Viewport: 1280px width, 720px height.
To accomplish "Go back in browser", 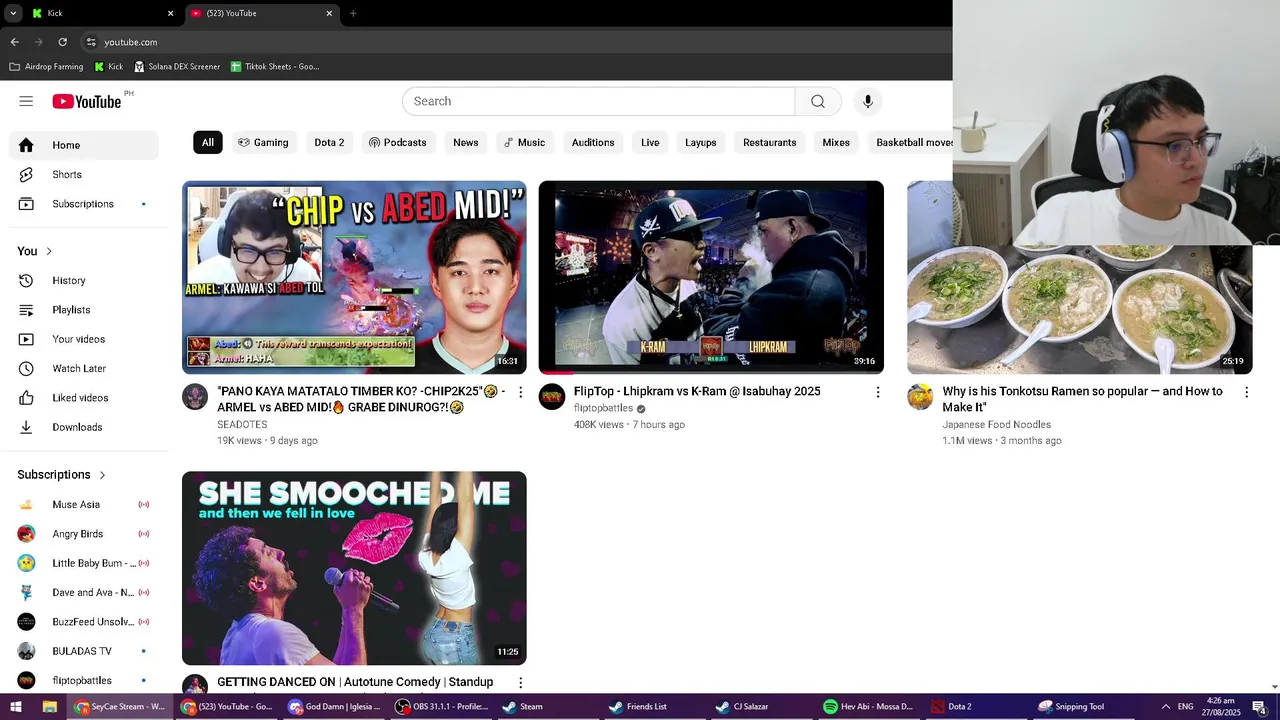I will click(x=14, y=42).
